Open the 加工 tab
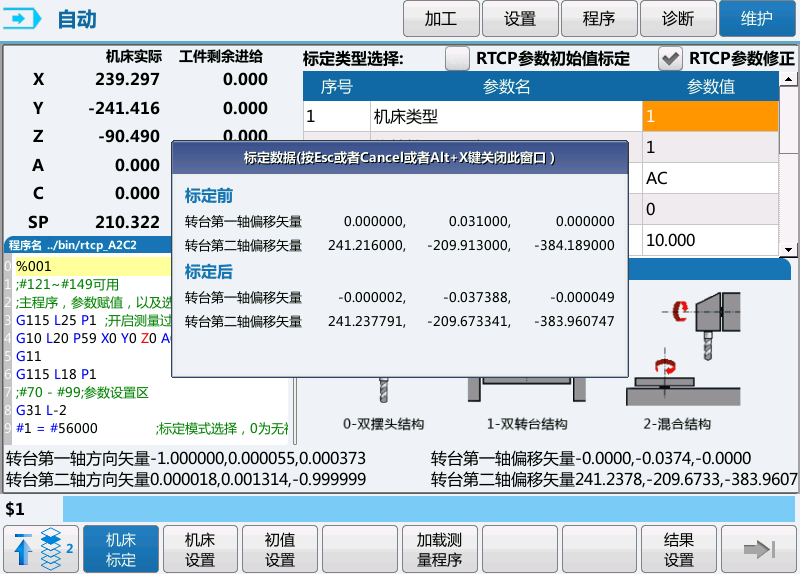The width and height of the screenshot is (800, 575). click(x=440, y=19)
